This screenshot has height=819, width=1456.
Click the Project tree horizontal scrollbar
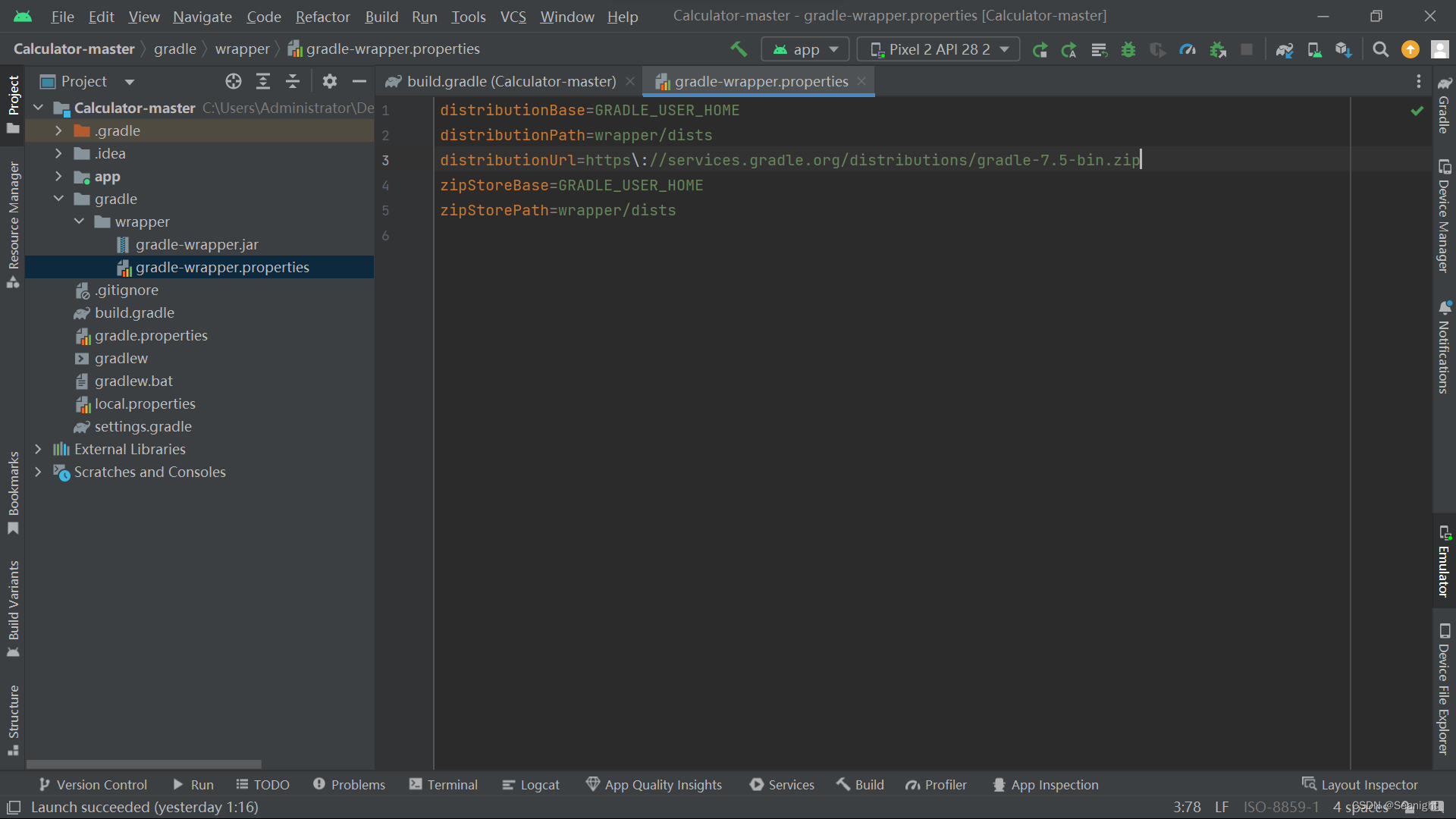click(144, 764)
